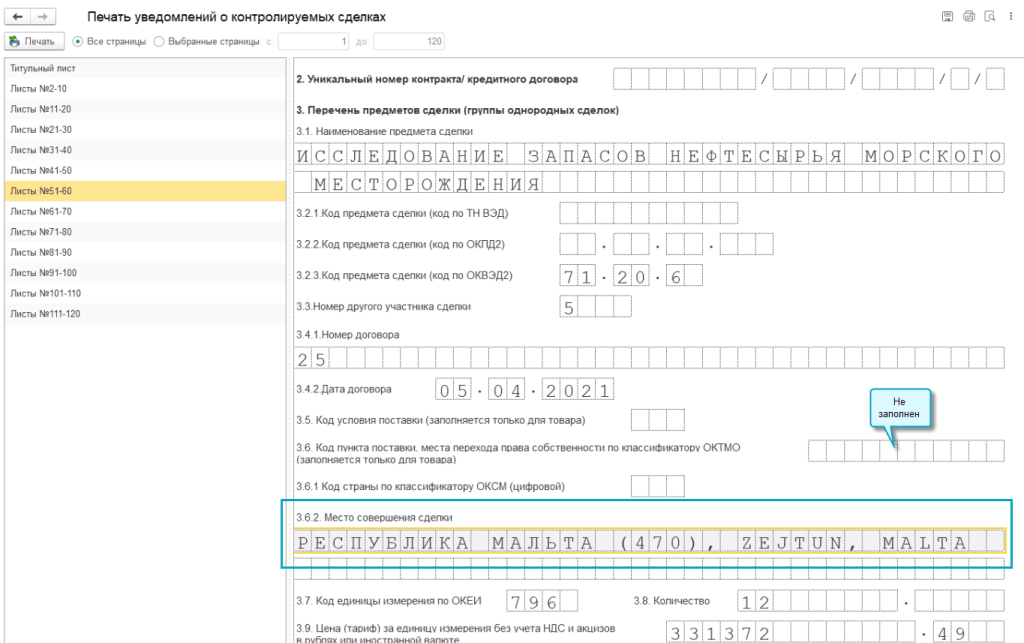
Task: Click the ending page field showing 120
Action: point(408,41)
